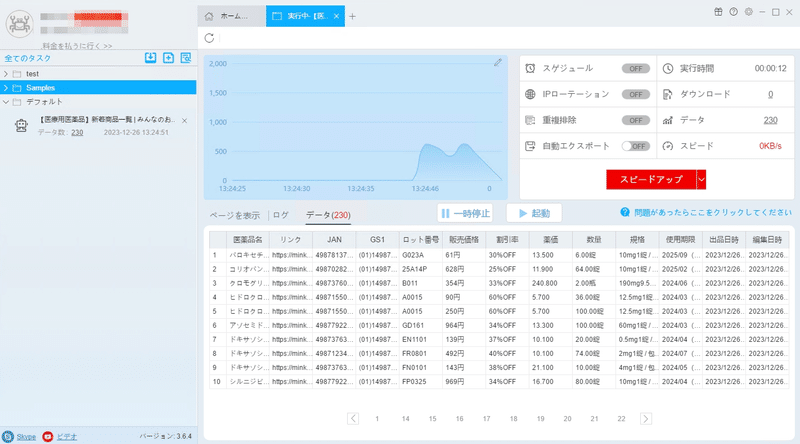Click the schedule clock icon
Screen dimensions: 800x444
530,68
